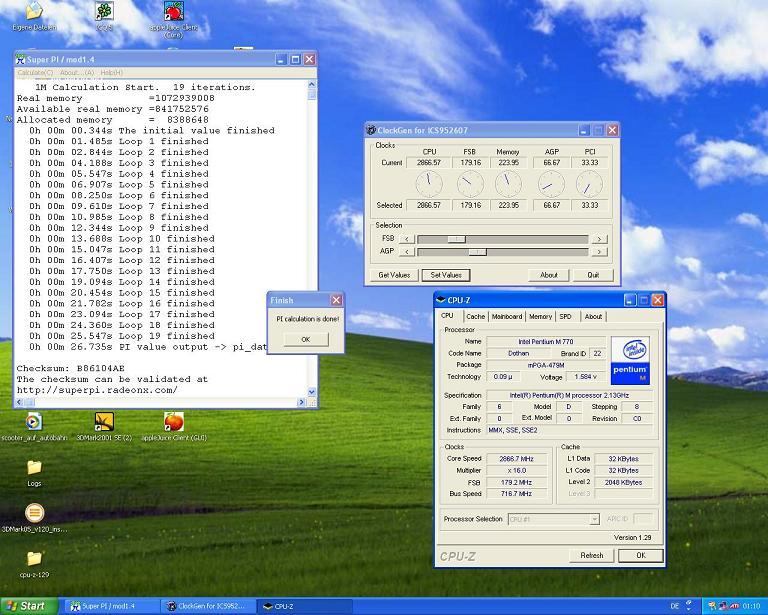Click the Selected FSB value 179.16

(470, 205)
